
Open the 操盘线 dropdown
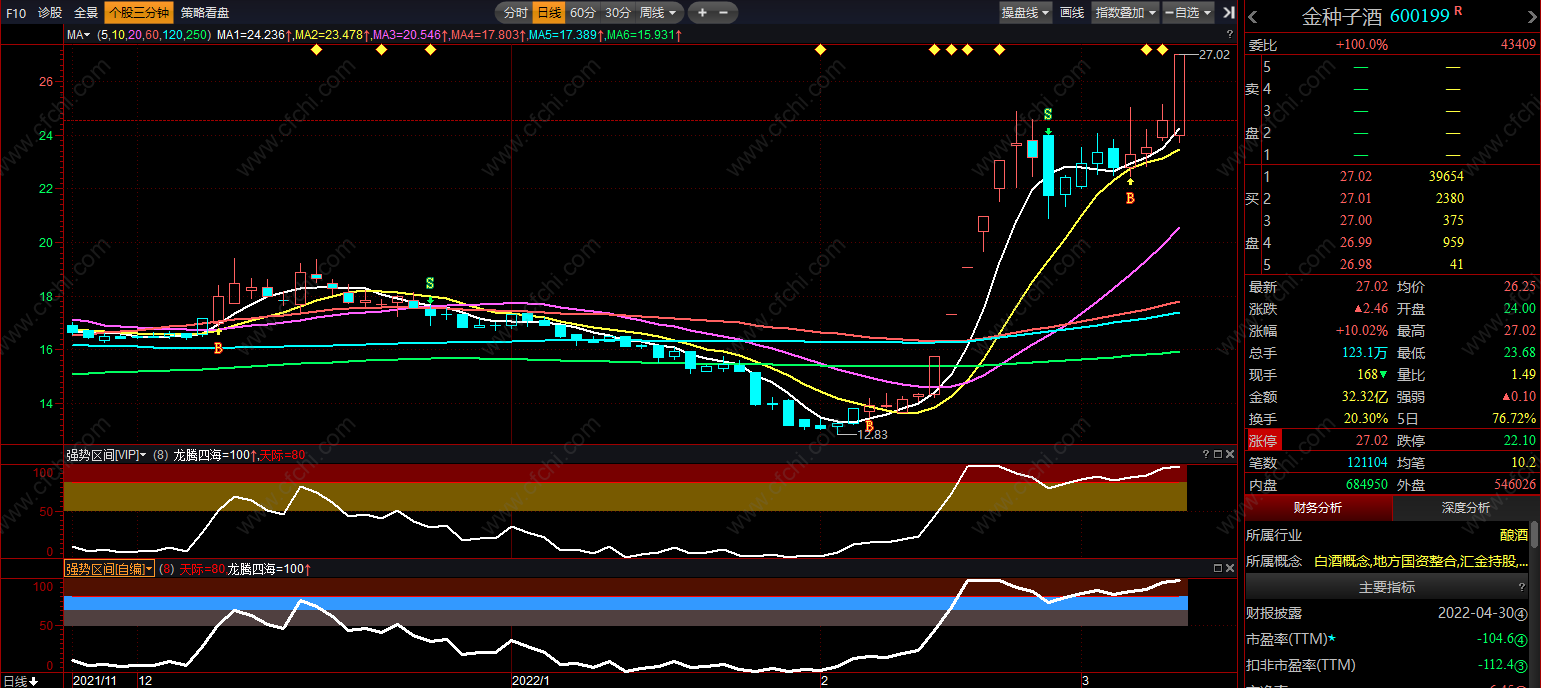1026,13
